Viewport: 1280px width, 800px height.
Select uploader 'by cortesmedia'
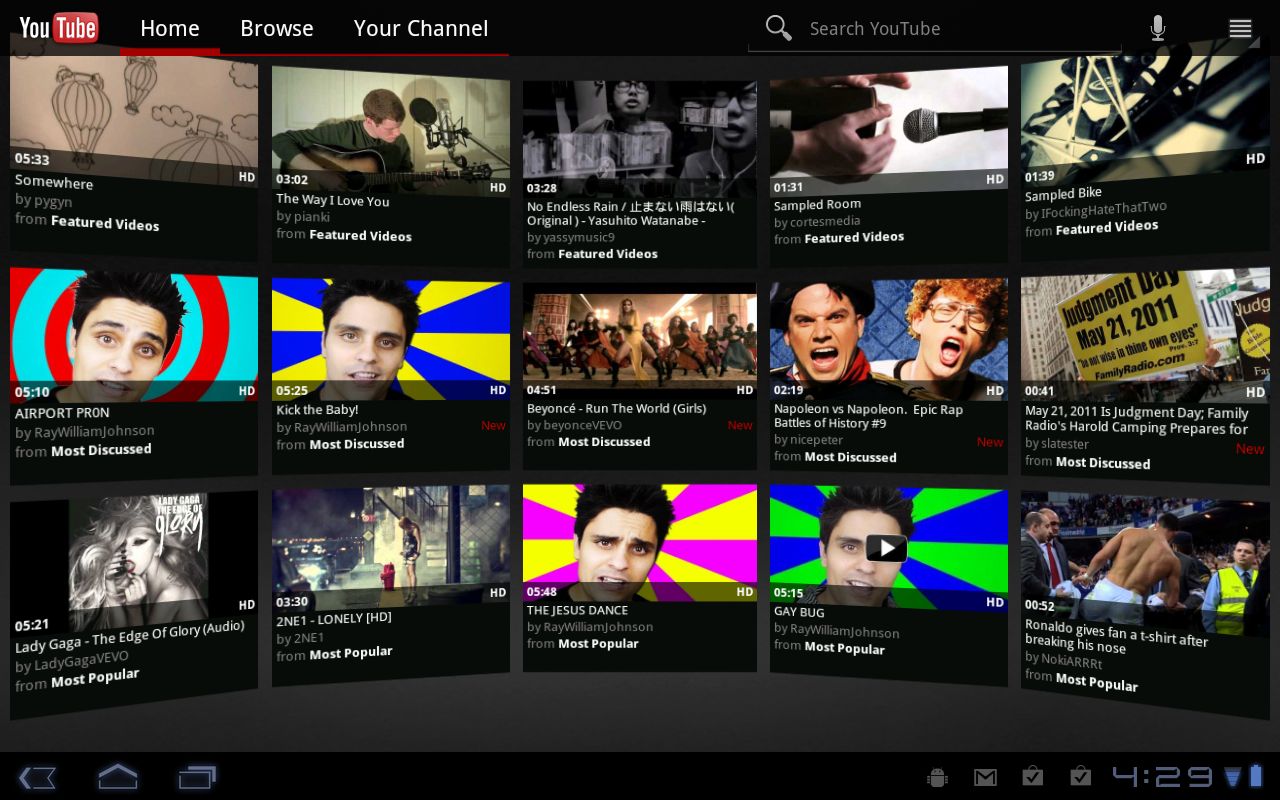(x=817, y=221)
